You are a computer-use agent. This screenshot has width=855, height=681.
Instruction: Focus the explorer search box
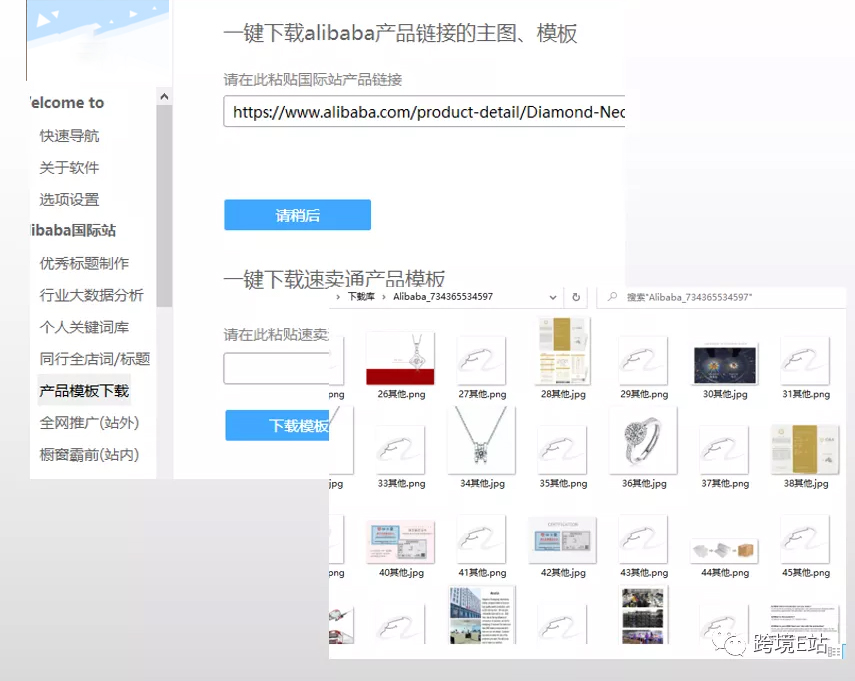coord(720,297)
